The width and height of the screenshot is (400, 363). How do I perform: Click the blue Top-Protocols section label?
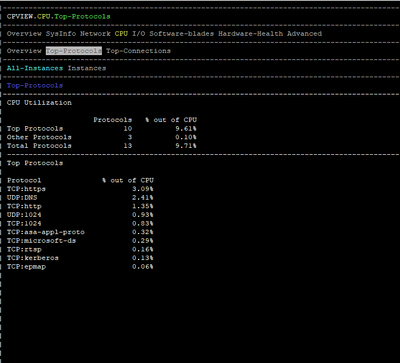point(35,86)
